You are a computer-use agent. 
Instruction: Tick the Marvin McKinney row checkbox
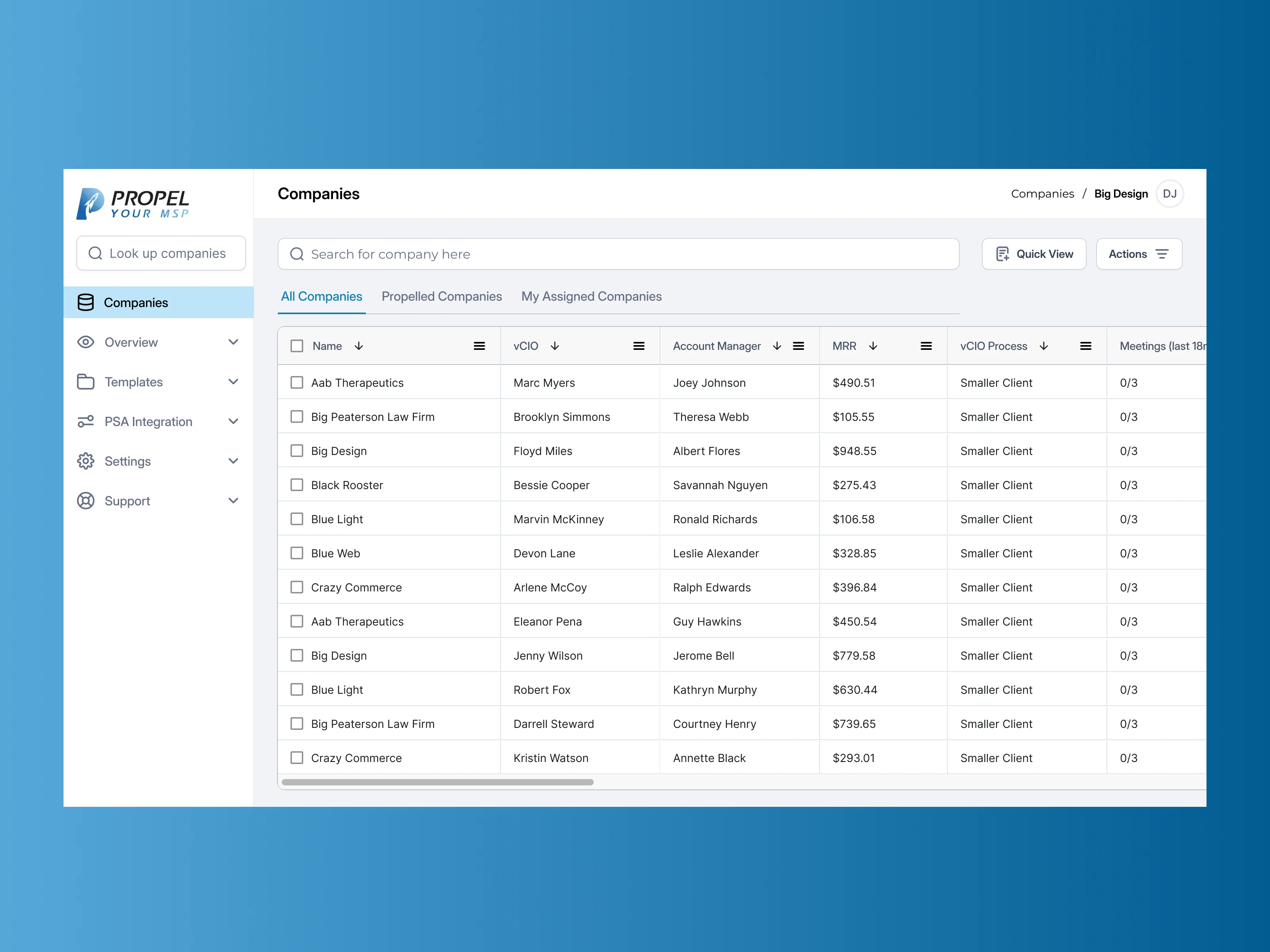(297, 519)
